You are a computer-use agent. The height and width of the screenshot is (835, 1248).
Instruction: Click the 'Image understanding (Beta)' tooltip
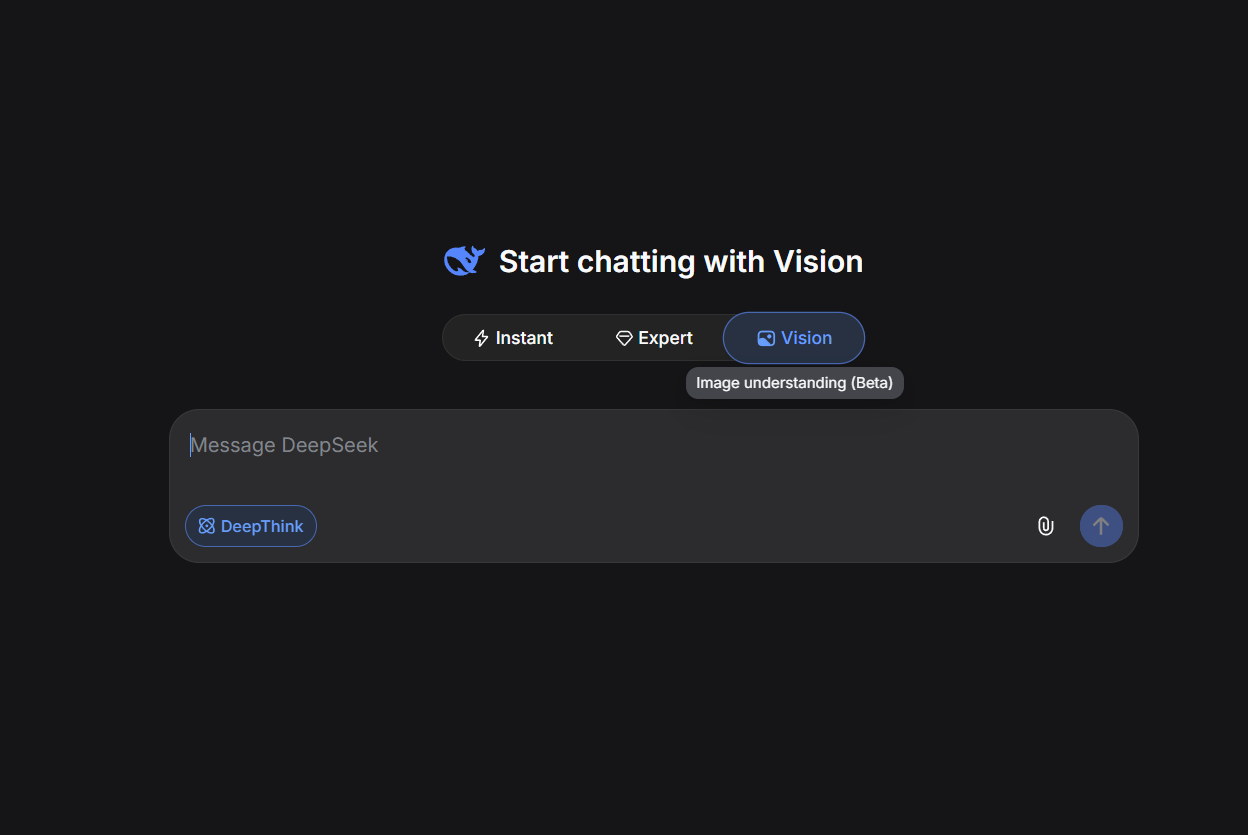[795, 383]
